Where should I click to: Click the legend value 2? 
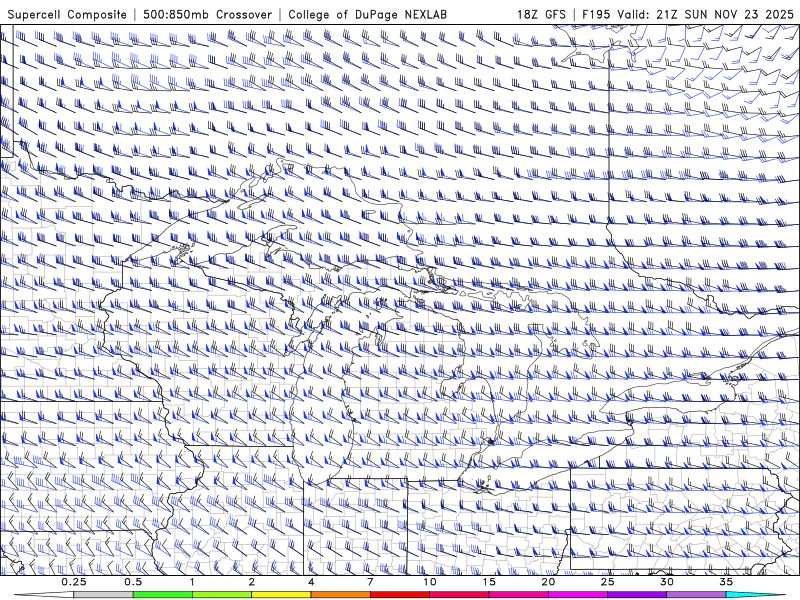[252, 582]
